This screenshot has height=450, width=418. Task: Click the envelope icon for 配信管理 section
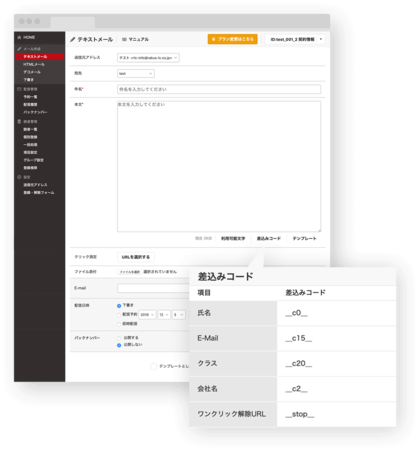coord(19,89)
